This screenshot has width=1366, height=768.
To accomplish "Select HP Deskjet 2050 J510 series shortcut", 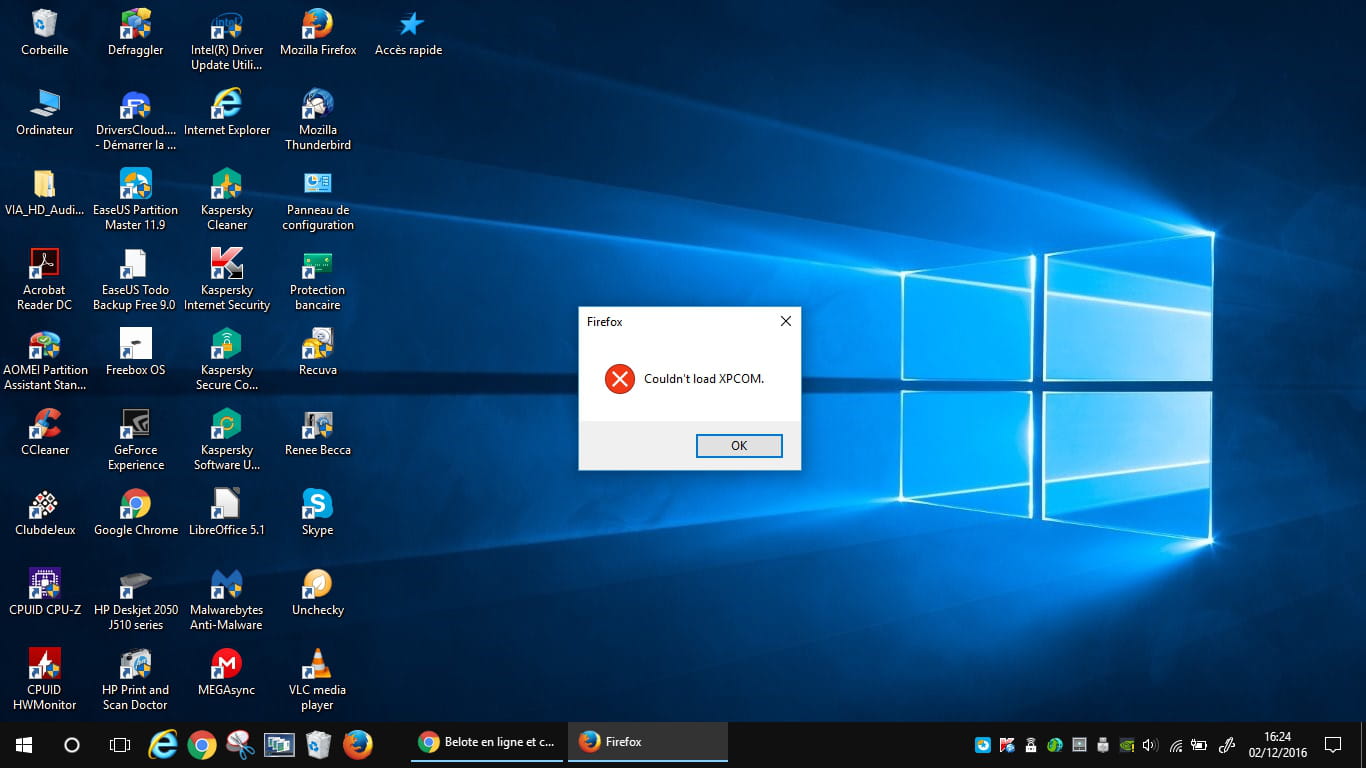I will [136, 601].
